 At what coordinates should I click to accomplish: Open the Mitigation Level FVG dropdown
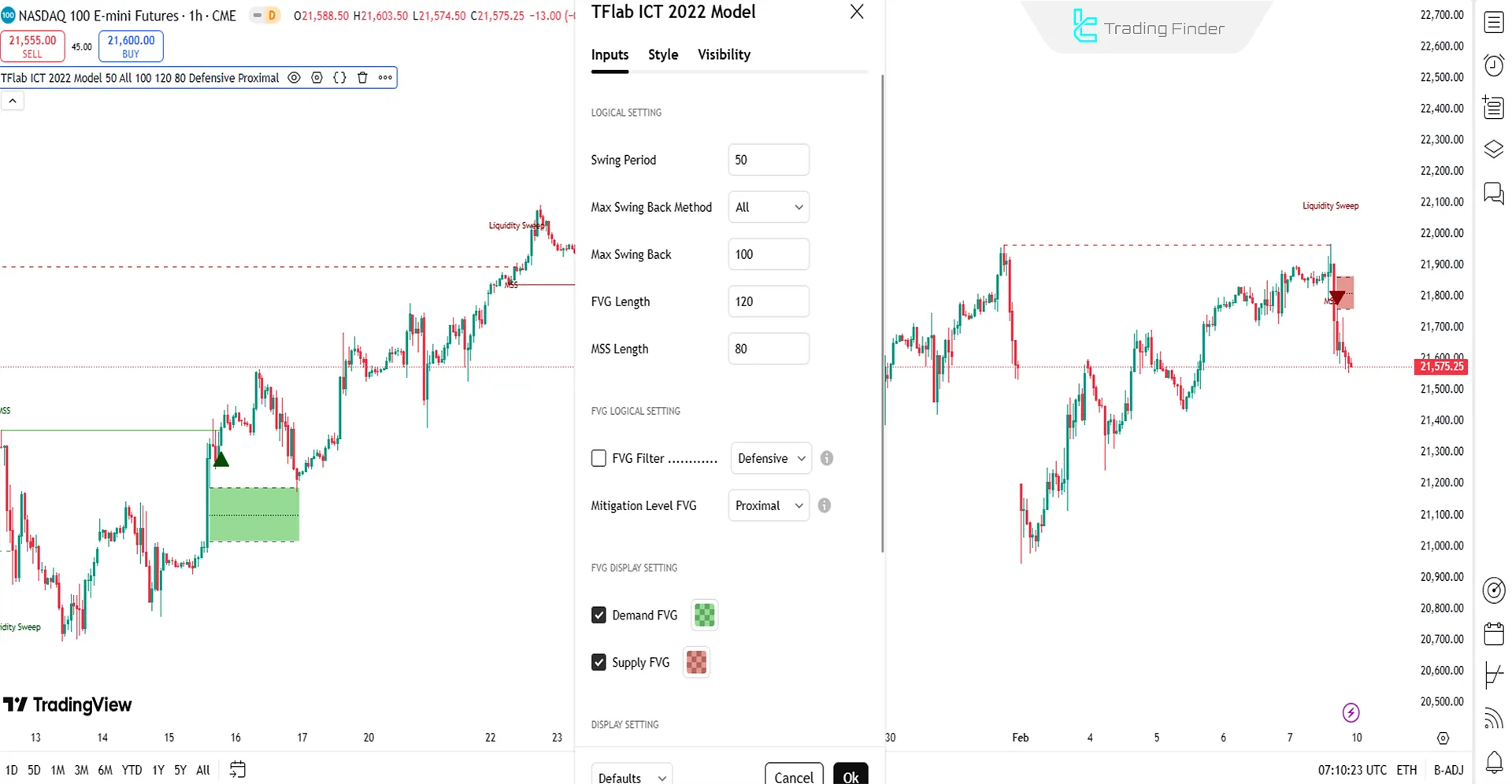point(768,505)
